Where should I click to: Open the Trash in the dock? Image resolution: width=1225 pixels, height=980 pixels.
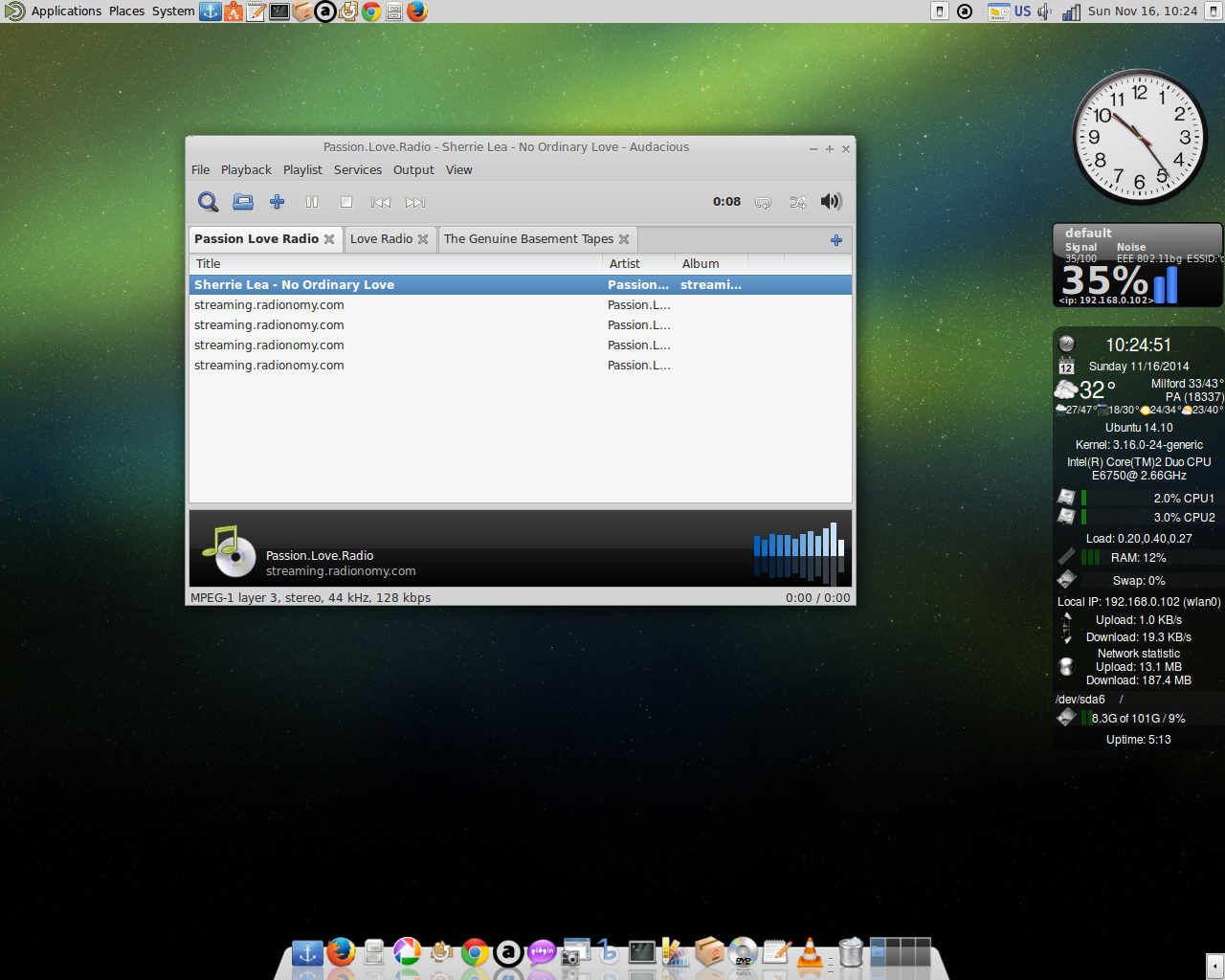pos(851,952)
